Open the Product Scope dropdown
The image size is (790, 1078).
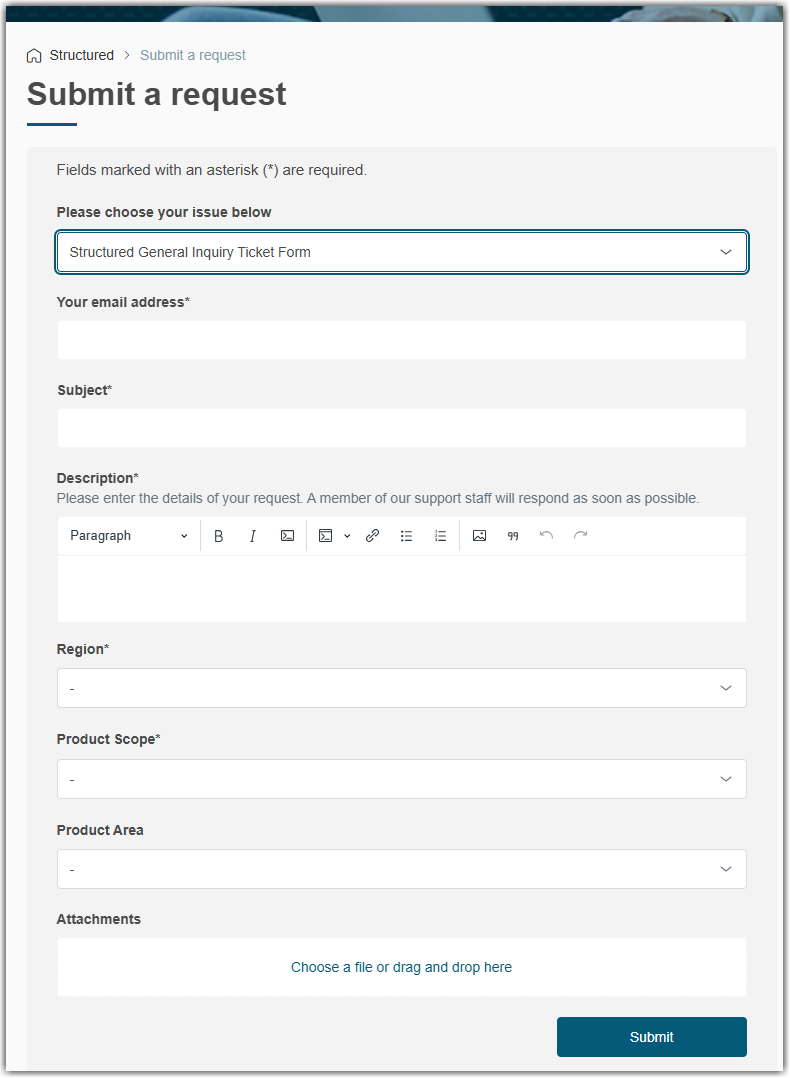pyautogui.click(x=402, y=779)
